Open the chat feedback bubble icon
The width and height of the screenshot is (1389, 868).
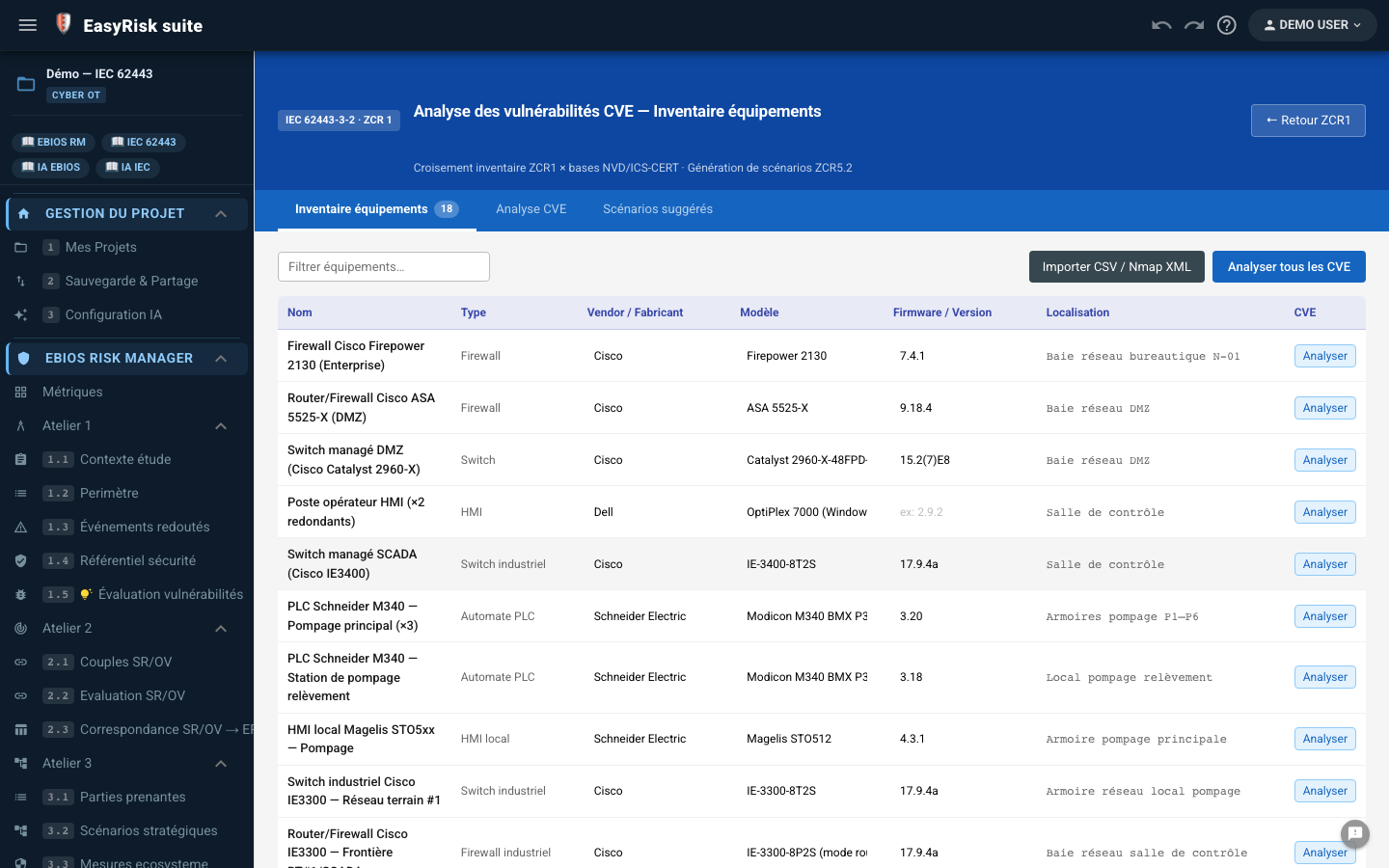coord(1355,833)
